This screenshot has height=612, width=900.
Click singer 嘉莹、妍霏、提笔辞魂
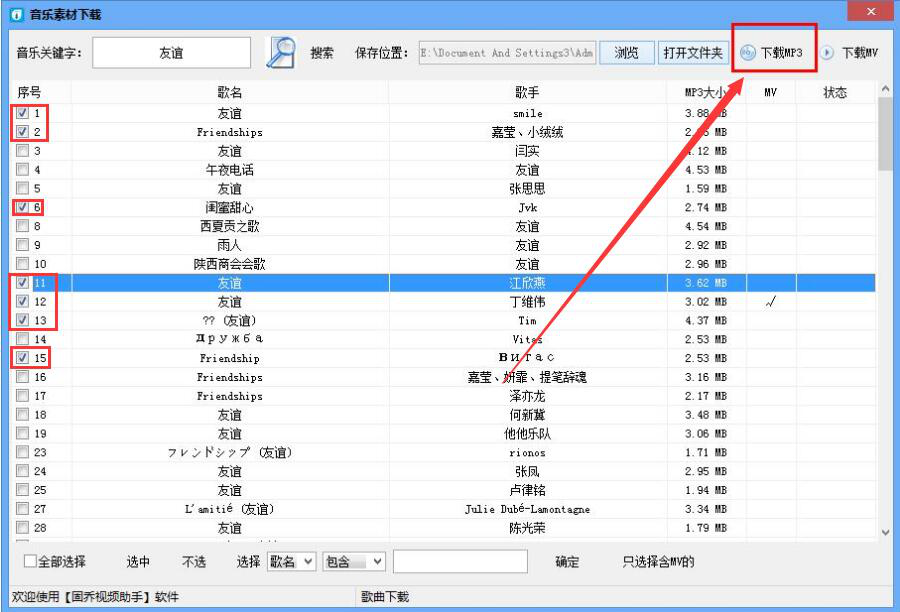[x=527, y=377]
